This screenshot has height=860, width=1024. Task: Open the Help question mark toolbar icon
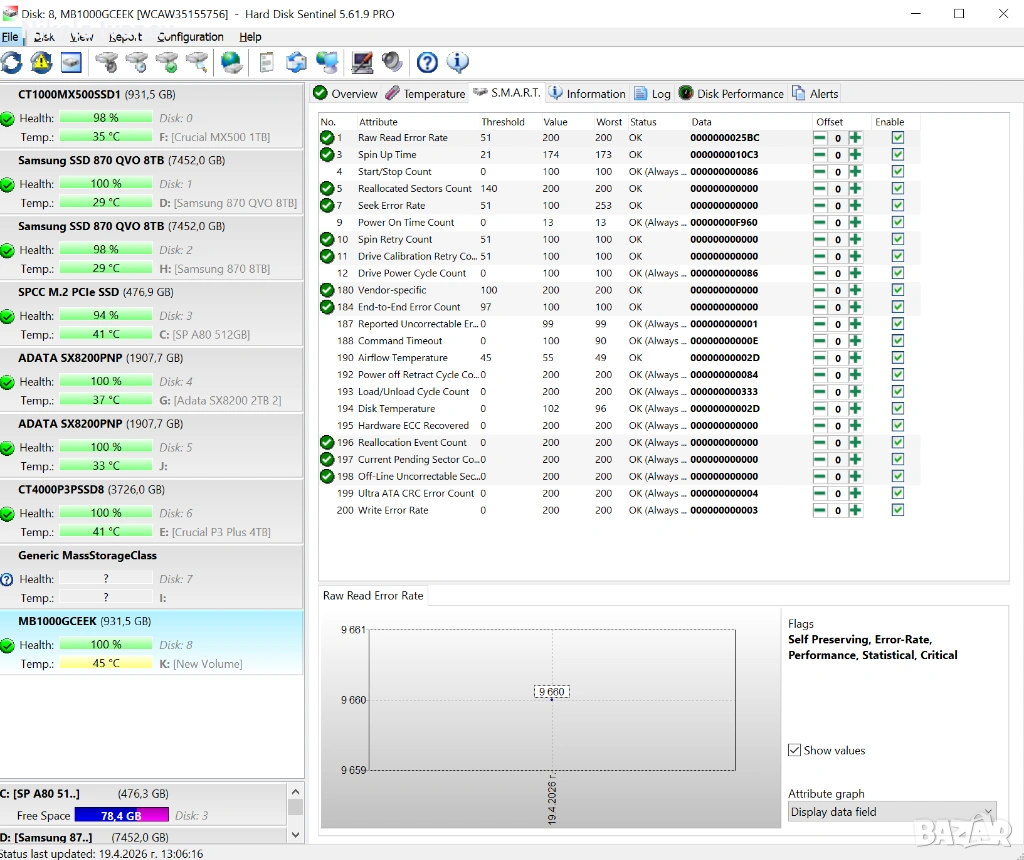coord(427,63)
